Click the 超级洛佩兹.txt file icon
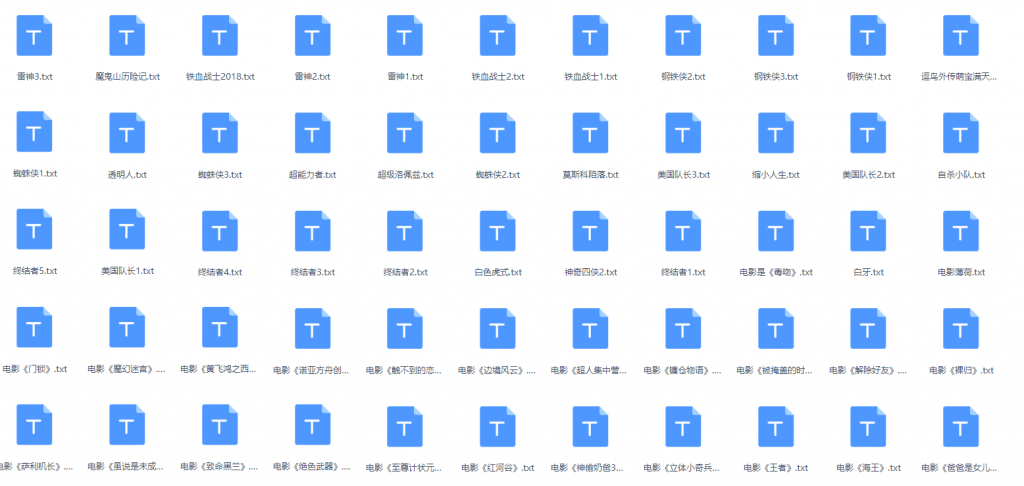The width and height of the screenshot is (1024, 486). click(405, 133)
